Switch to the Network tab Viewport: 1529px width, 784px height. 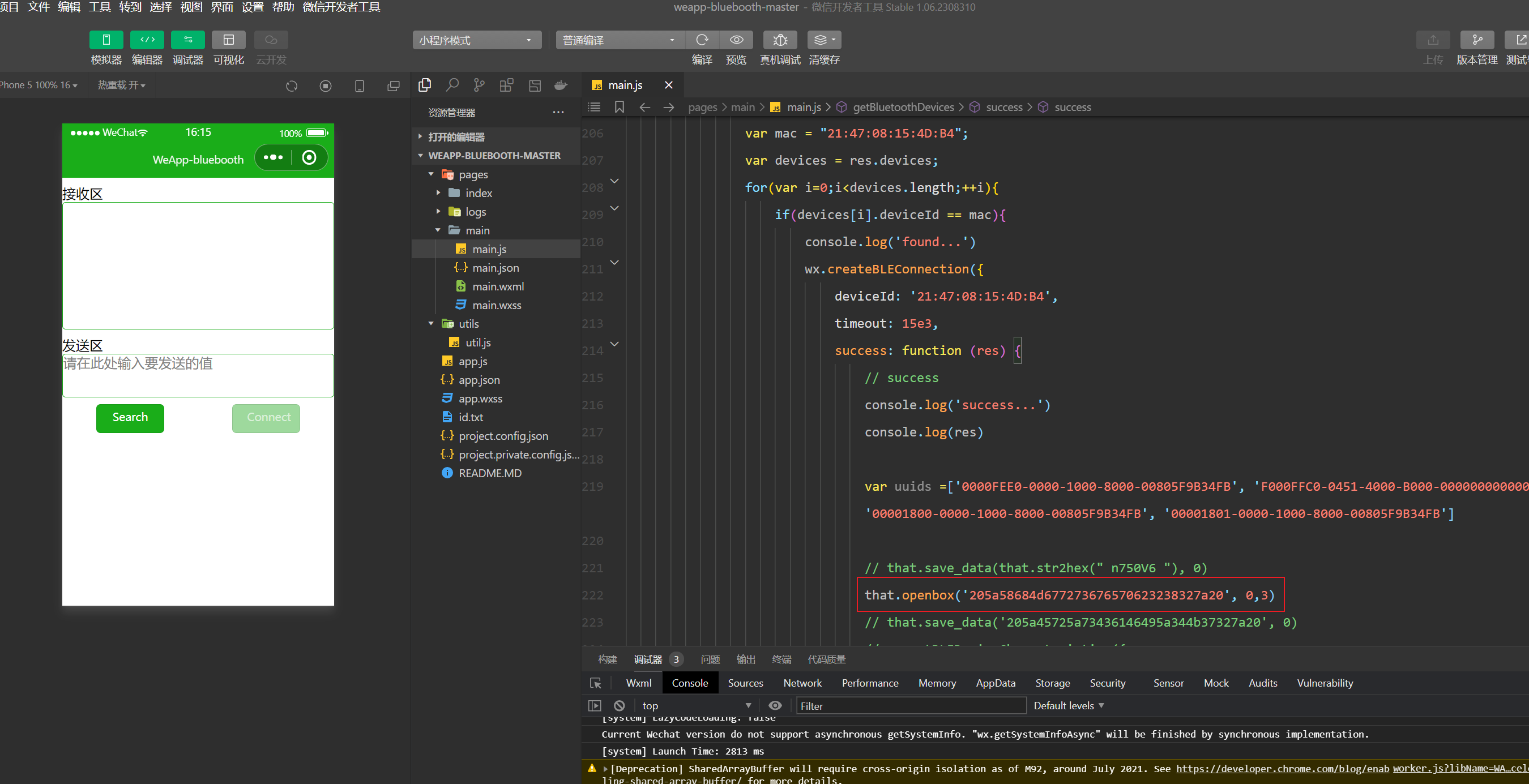point(802,683)
